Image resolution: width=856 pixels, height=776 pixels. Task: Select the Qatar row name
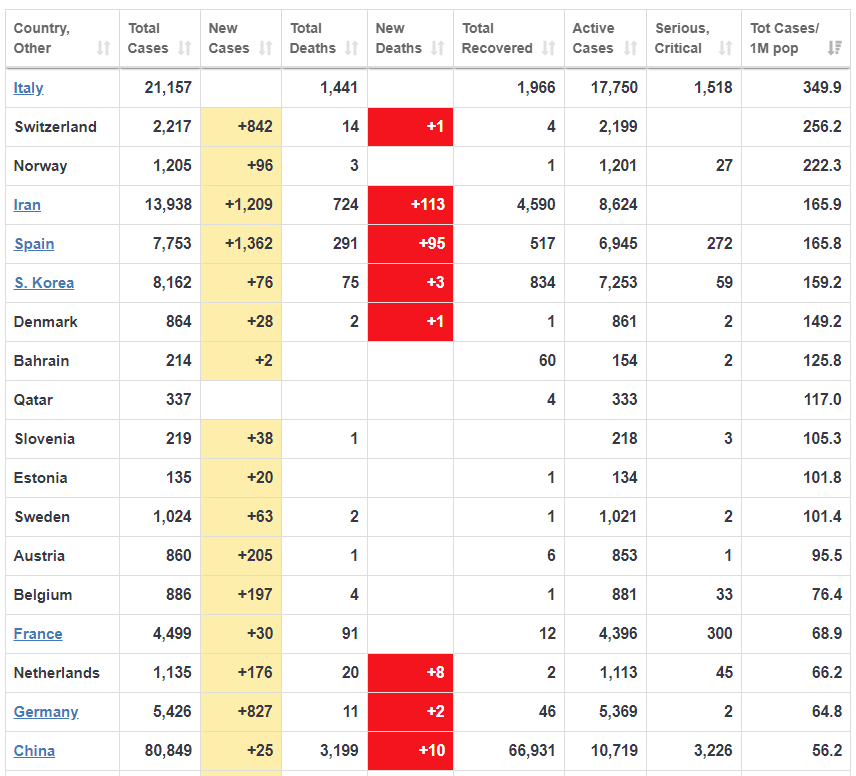[33, 400]
